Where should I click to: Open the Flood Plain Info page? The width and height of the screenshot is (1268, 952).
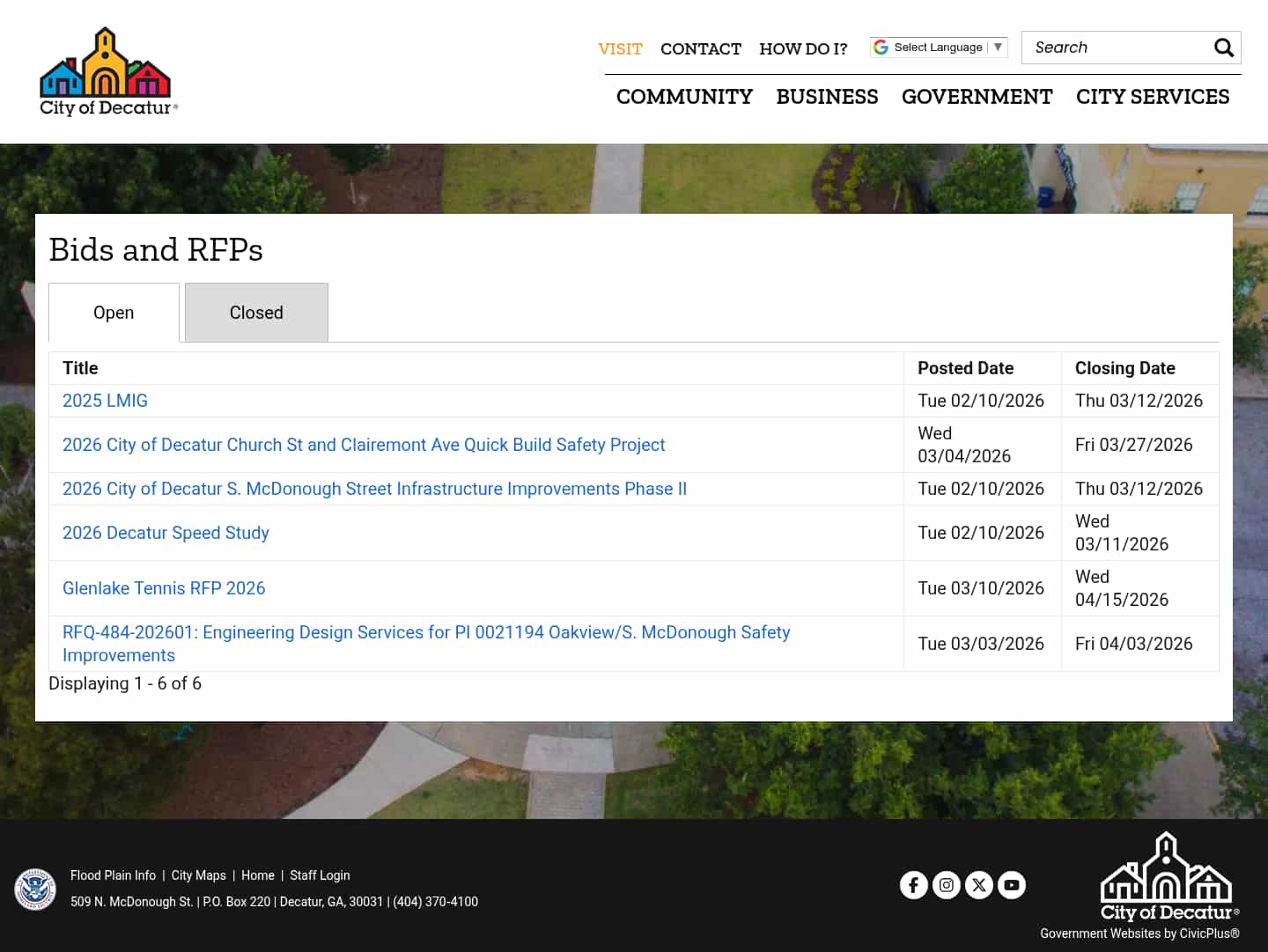113,875
